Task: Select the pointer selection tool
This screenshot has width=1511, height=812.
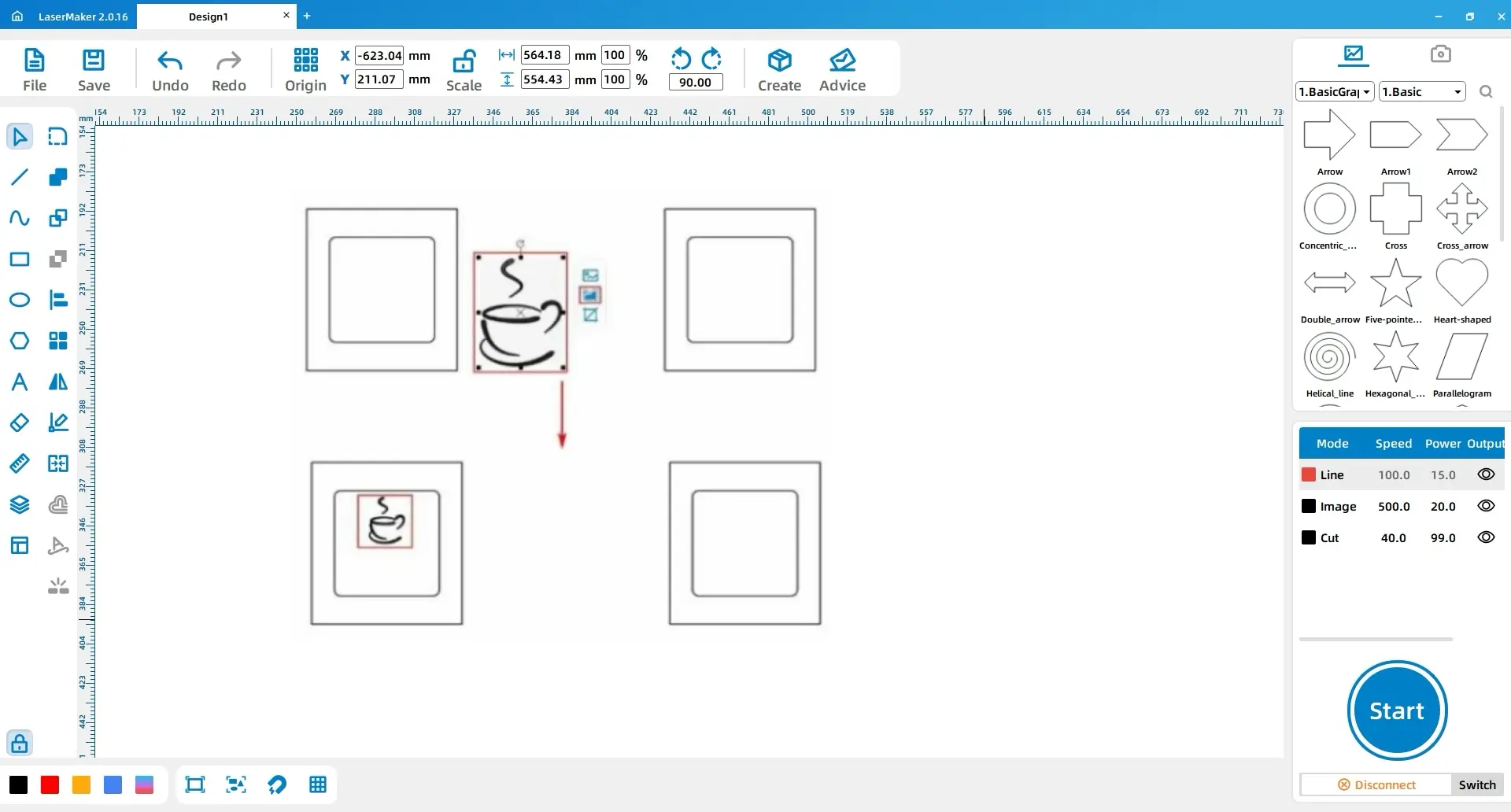Action: point(19,136)
